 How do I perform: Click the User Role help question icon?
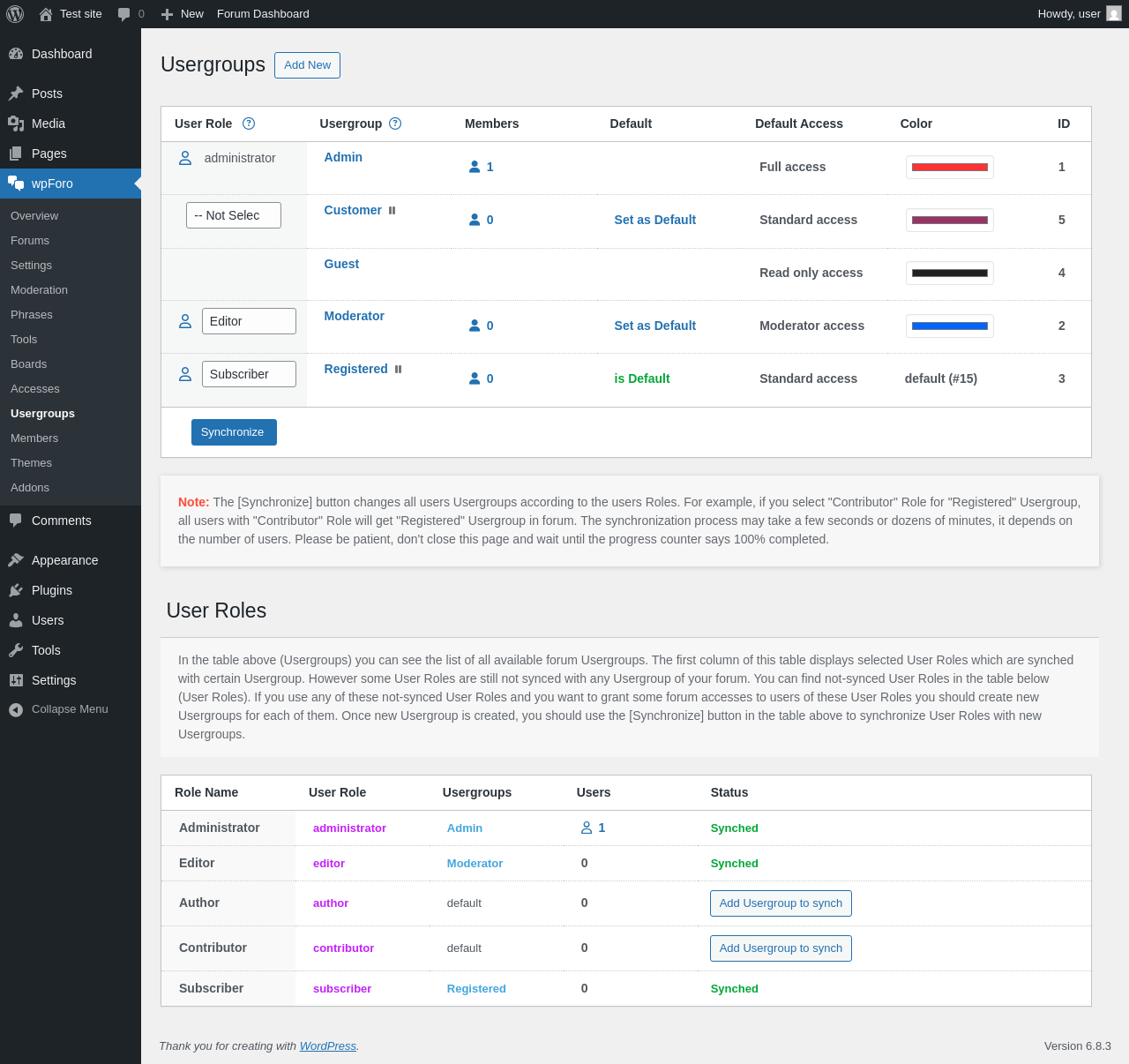point(249,124)
